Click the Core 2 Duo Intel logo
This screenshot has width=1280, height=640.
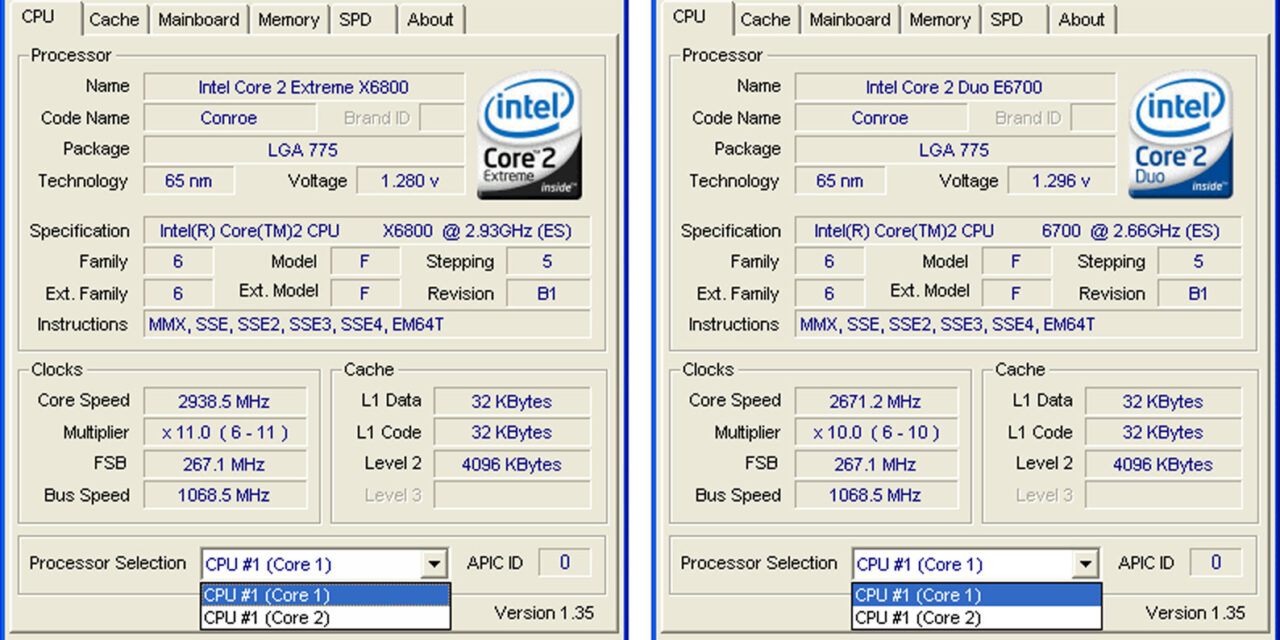[1181, 135]
